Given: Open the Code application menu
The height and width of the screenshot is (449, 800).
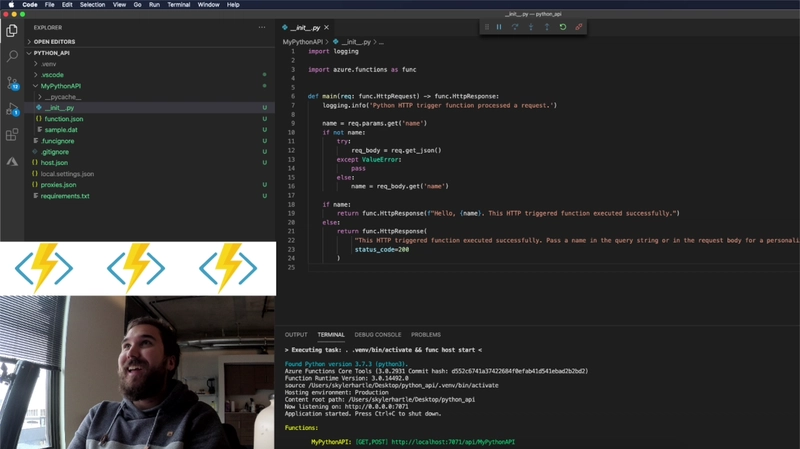Looking at the screenshot, I should [x=30, y=5].
